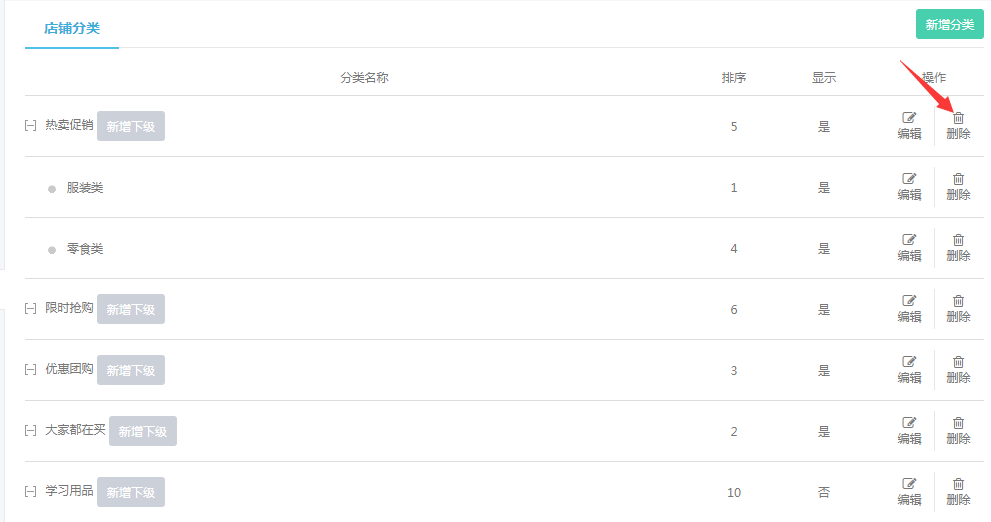991x522 pixels.
Task: Toggle expander beside 学习用品
Action: (x=31, y=492)
